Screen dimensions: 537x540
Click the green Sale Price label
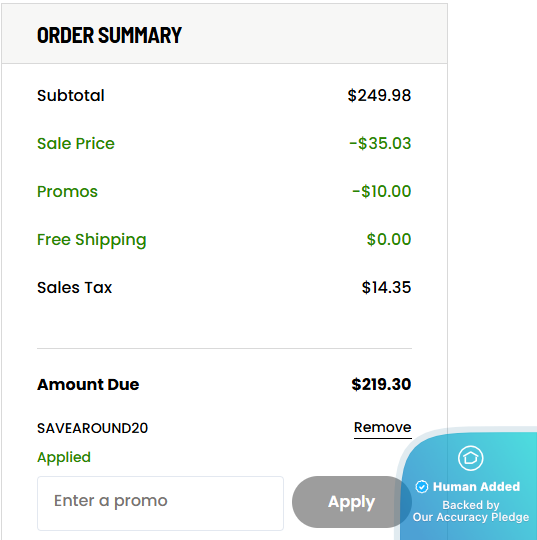click(76, 143)
